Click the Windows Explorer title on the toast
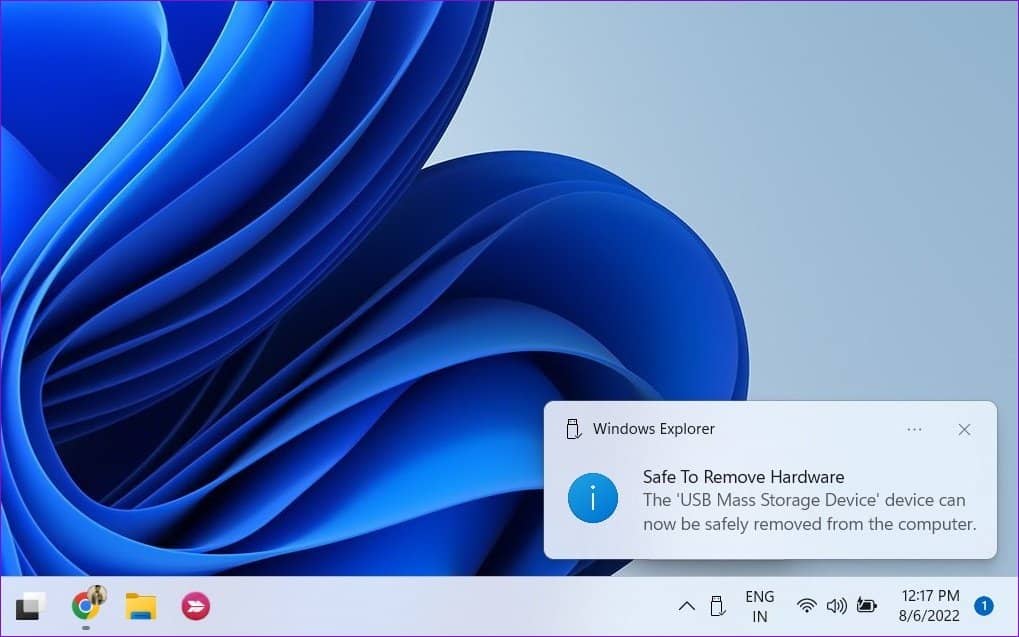1019x637 pixels. [x=654, y=428]
